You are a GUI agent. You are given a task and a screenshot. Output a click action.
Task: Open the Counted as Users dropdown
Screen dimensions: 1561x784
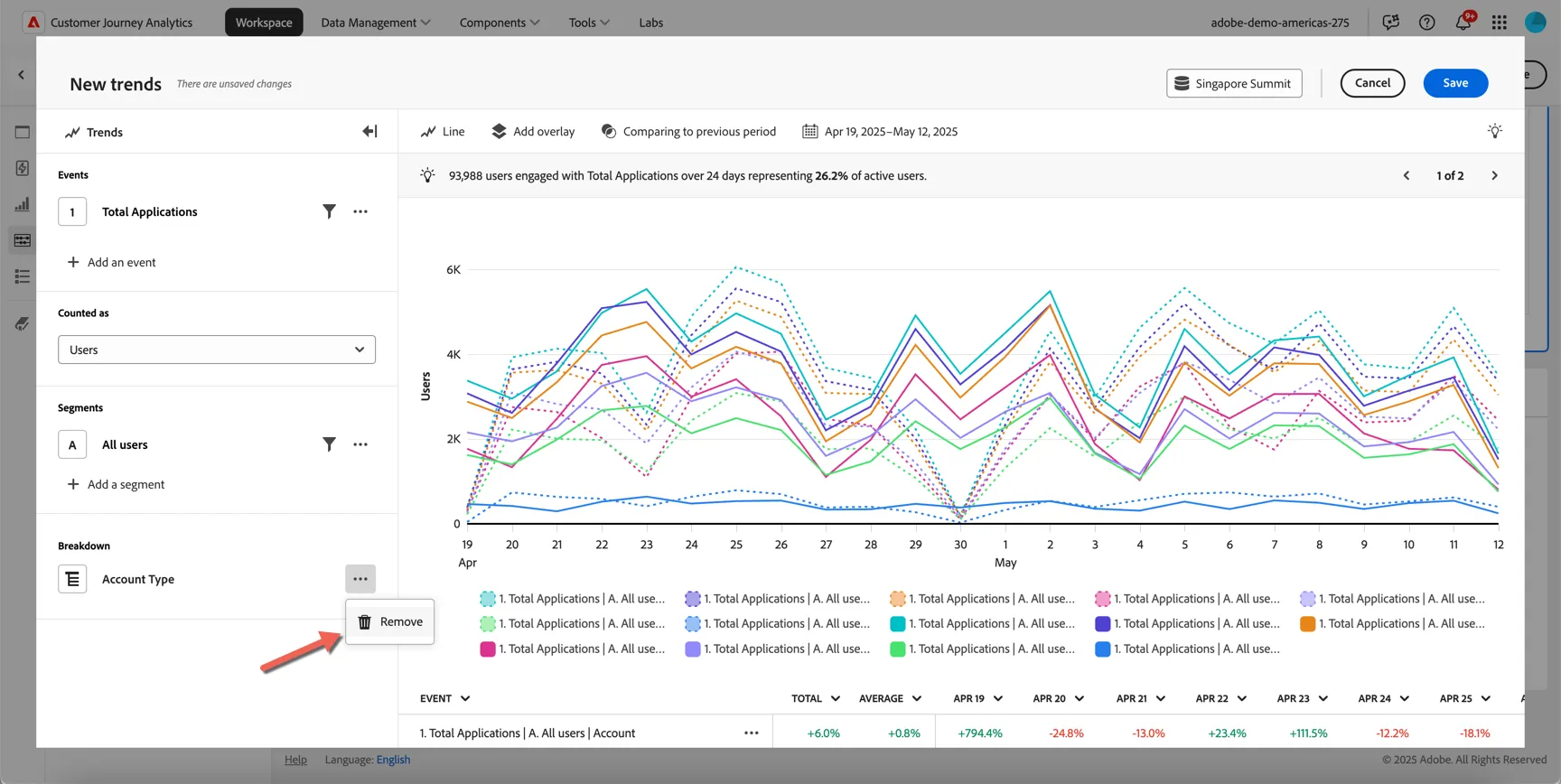click(x=217, y=350)
